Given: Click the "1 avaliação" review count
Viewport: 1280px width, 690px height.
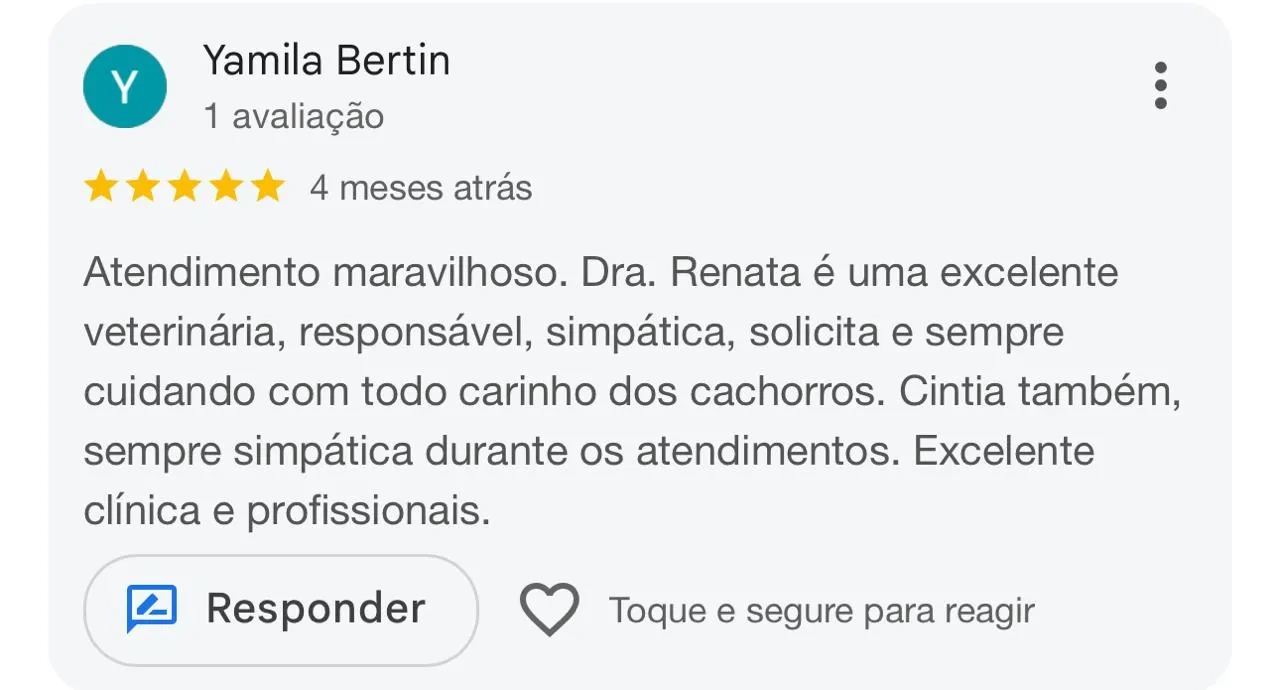Looking at the screenshot, I should 293,116.
